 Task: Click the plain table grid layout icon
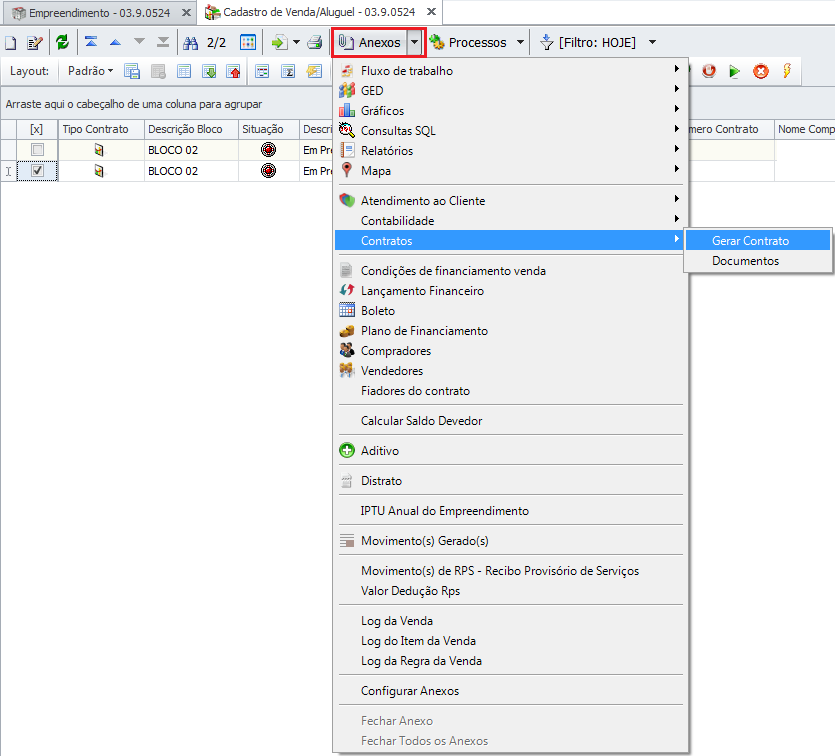[x=184, y=71]
